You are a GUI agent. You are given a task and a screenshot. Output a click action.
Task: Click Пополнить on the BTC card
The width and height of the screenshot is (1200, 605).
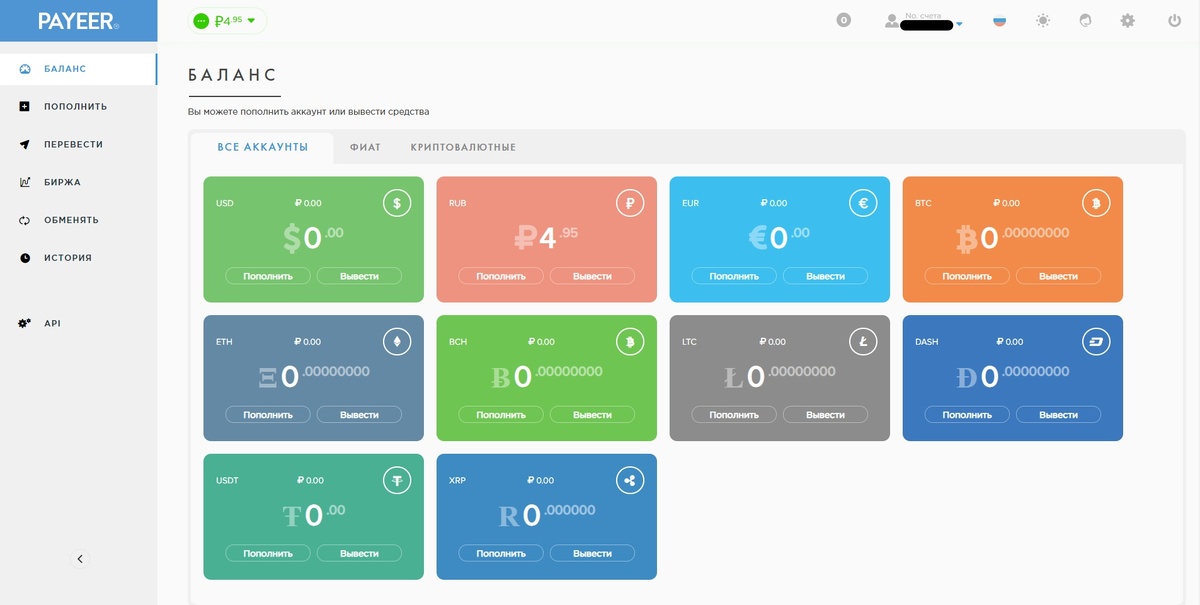click(967, 276)
